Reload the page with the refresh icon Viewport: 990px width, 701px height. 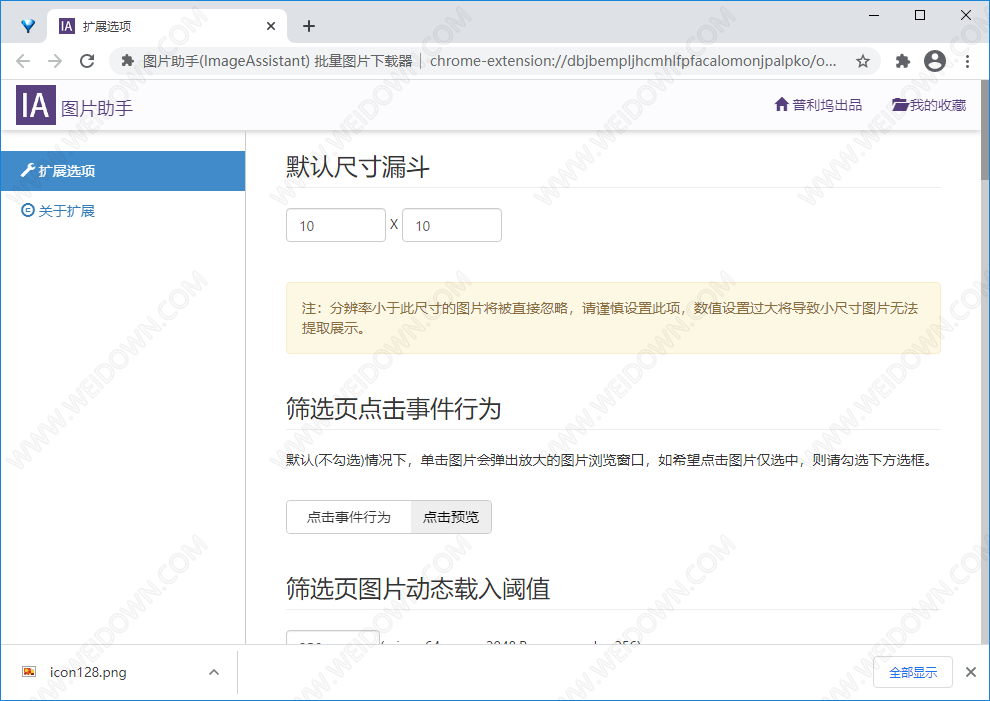tap(87, 61)
